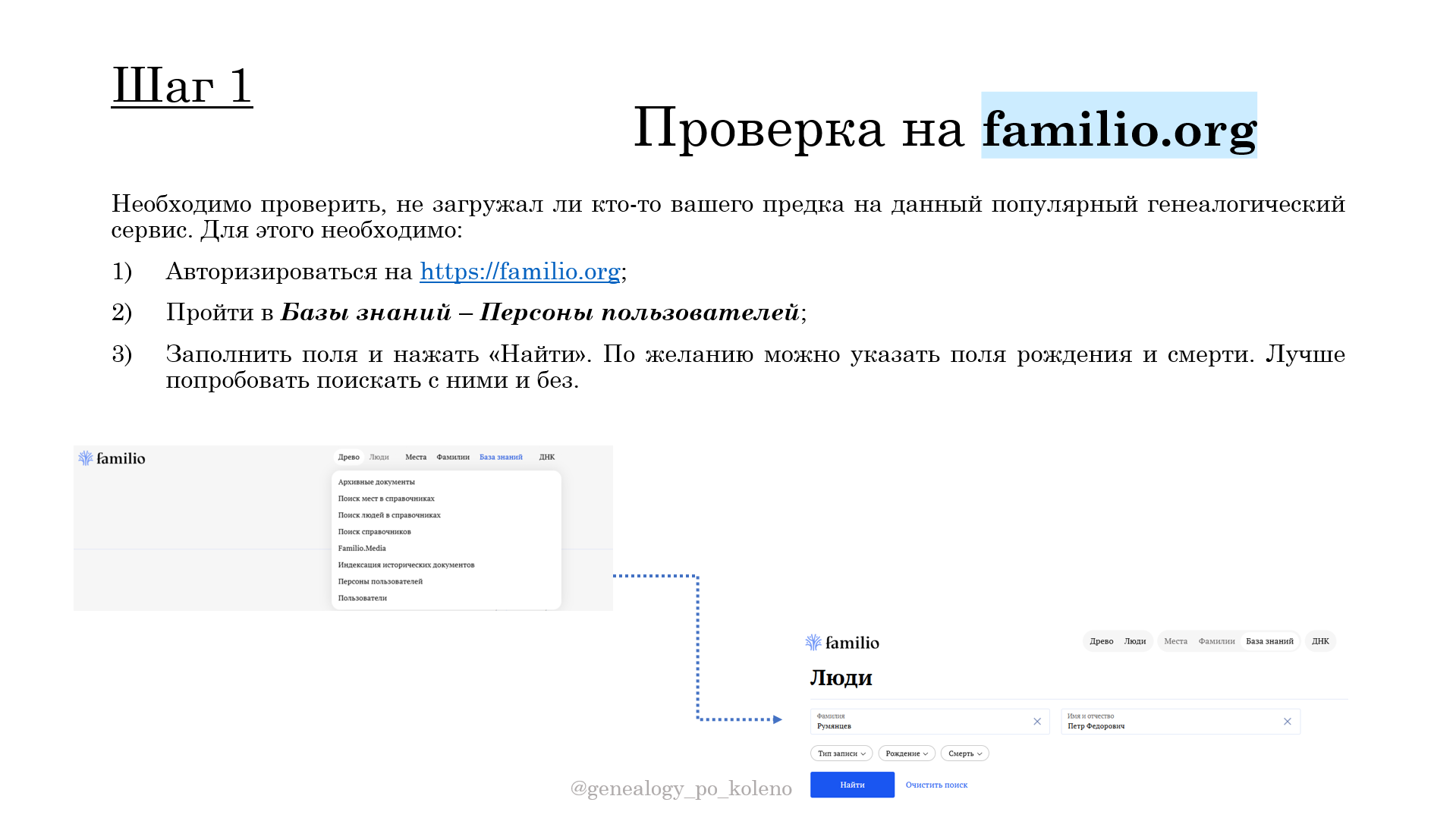Viewport: 1456px width, 818px height.
Task: Open Люди tab in left screenshot
Action: [x=379, y=457]
